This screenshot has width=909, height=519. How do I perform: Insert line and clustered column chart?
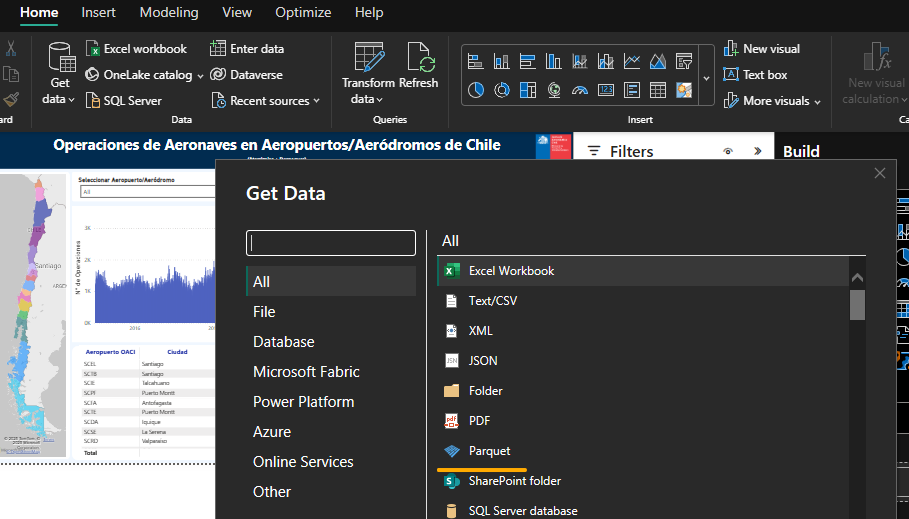click(x=606, y=61)
